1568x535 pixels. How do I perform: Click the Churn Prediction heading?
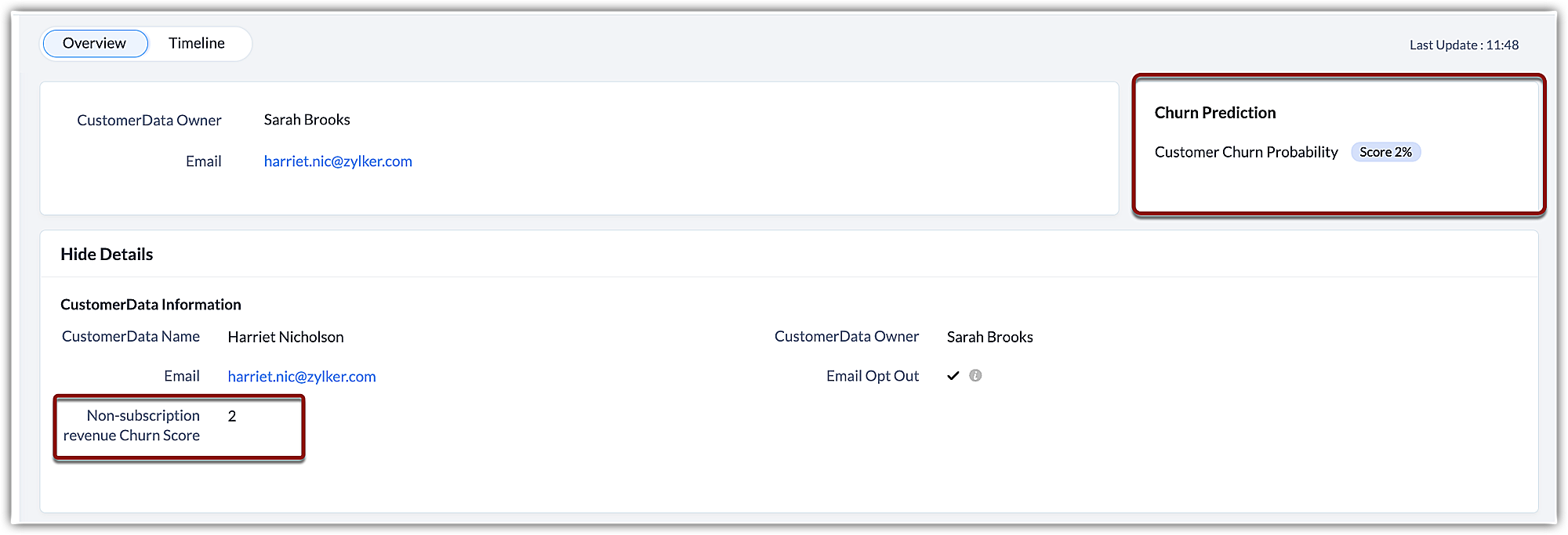[x=1215, y=113]
